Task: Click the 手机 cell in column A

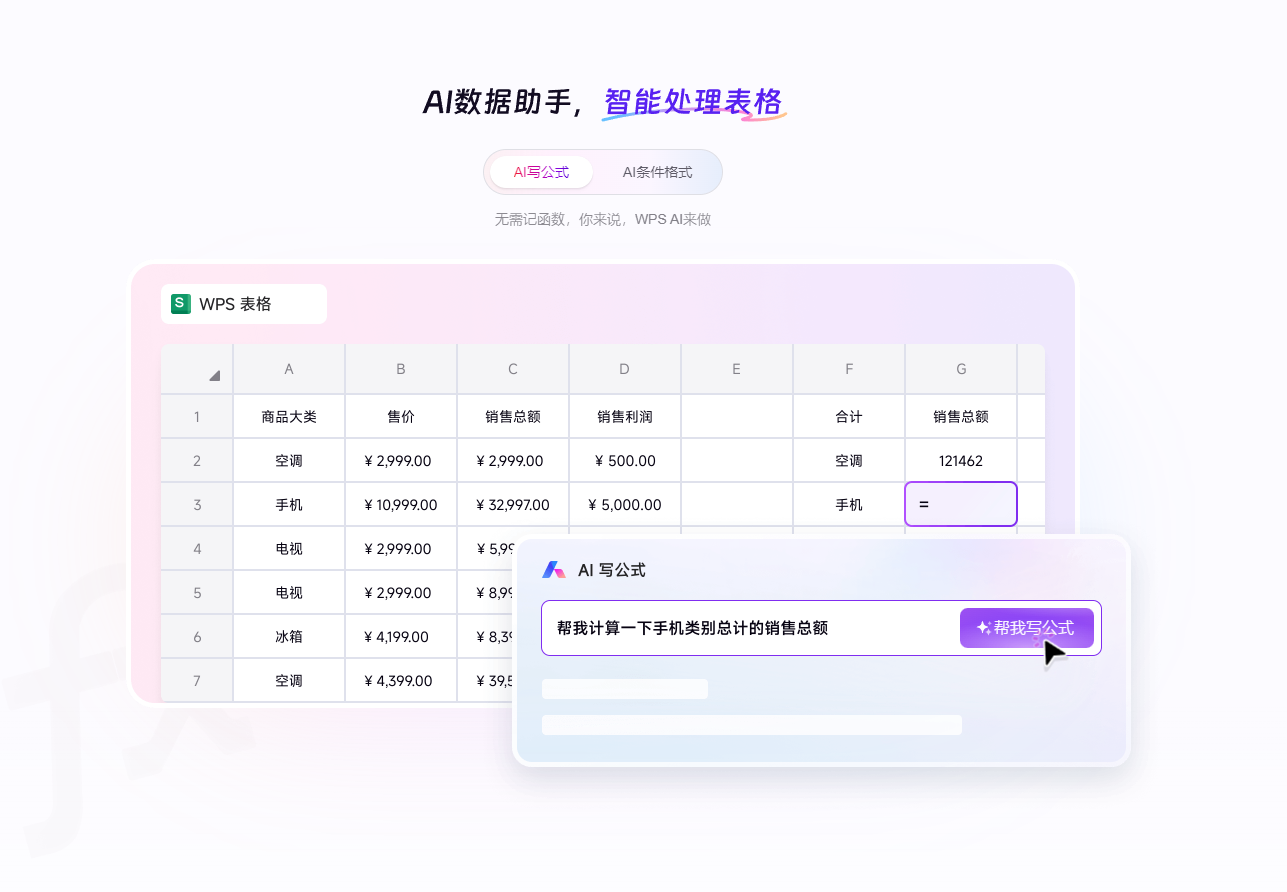Action: [x=289, y=505]
